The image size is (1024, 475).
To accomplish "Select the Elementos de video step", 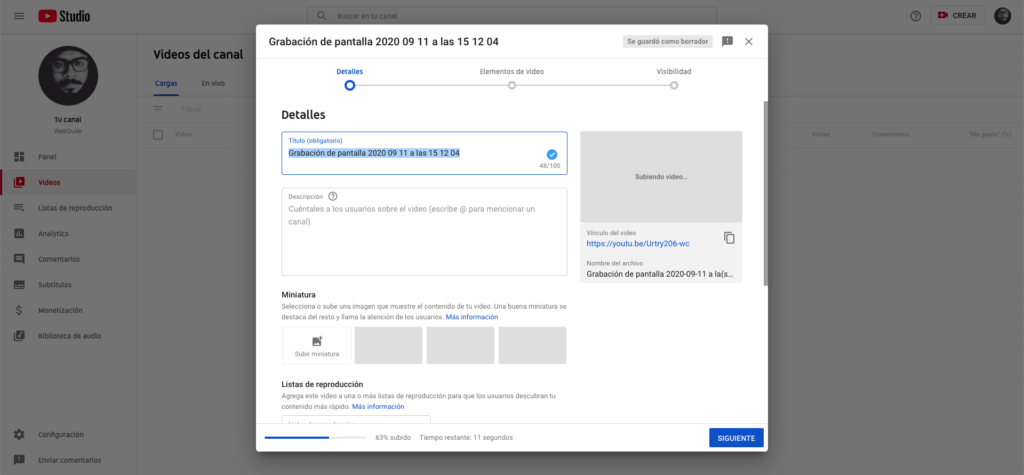I will coord(512,85).
